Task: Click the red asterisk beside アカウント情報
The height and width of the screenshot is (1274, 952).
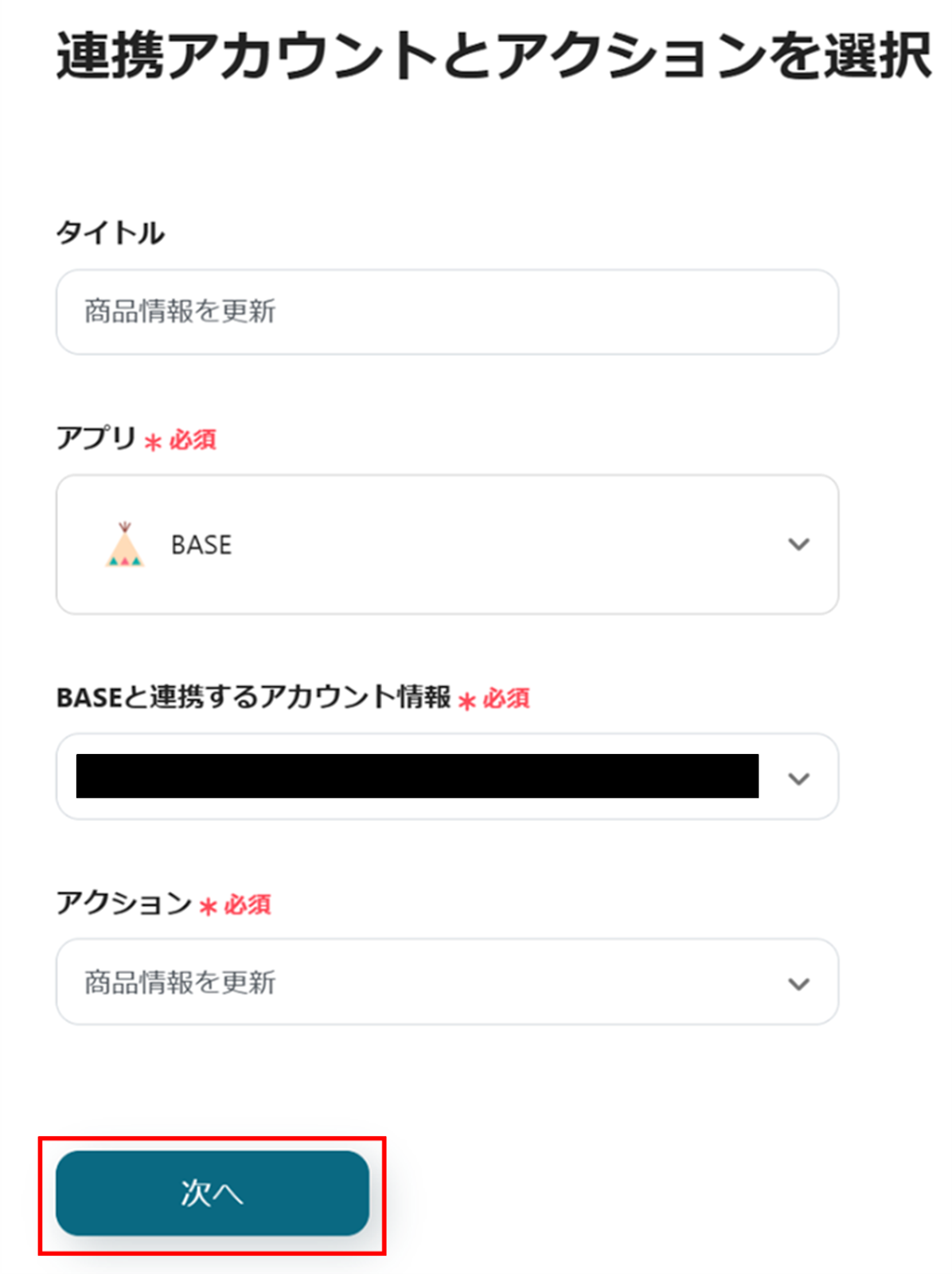Action: click(x=467, y=701)
